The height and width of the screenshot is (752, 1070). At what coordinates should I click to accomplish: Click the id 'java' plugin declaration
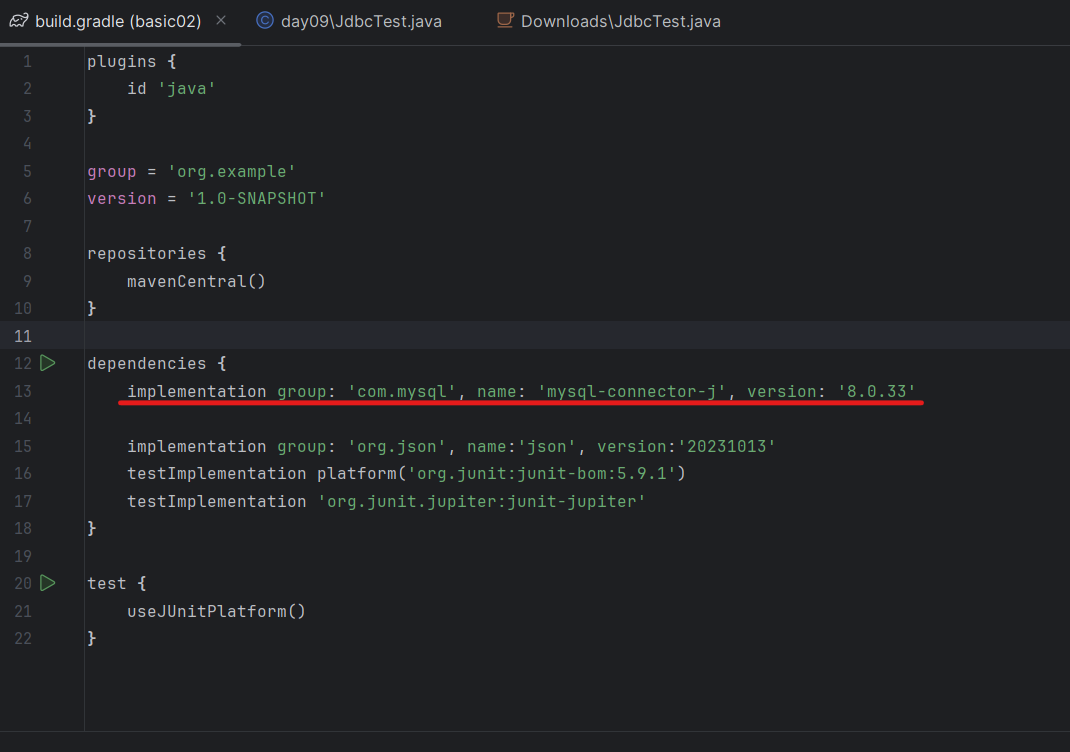pyautogui.click(x=170, y=88)
